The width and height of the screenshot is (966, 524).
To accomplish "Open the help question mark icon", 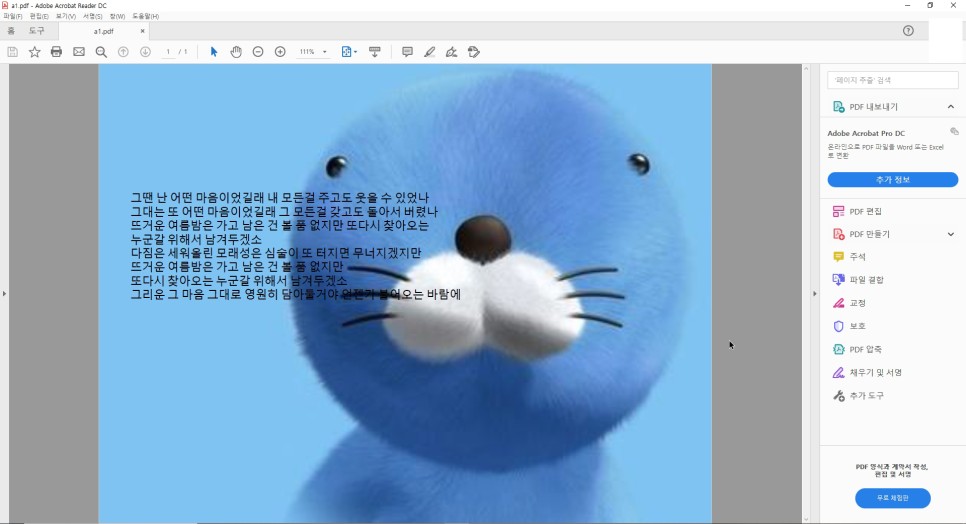I will coord(908,31).
